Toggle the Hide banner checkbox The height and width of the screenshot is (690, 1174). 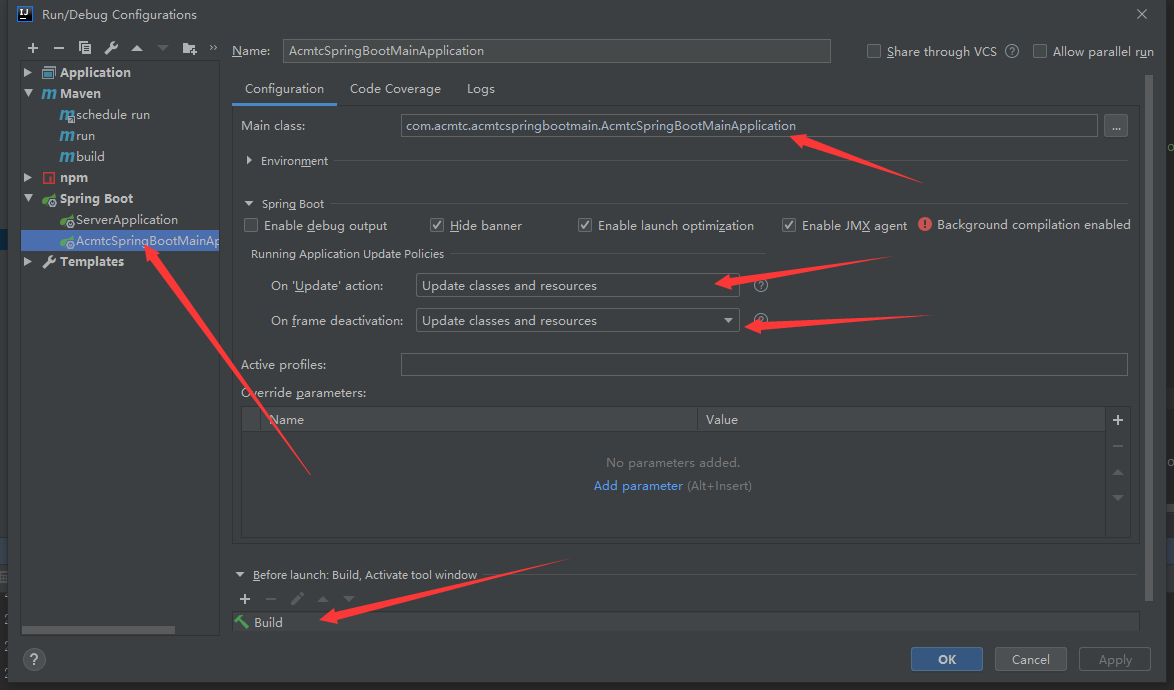(x=437, y=226)
